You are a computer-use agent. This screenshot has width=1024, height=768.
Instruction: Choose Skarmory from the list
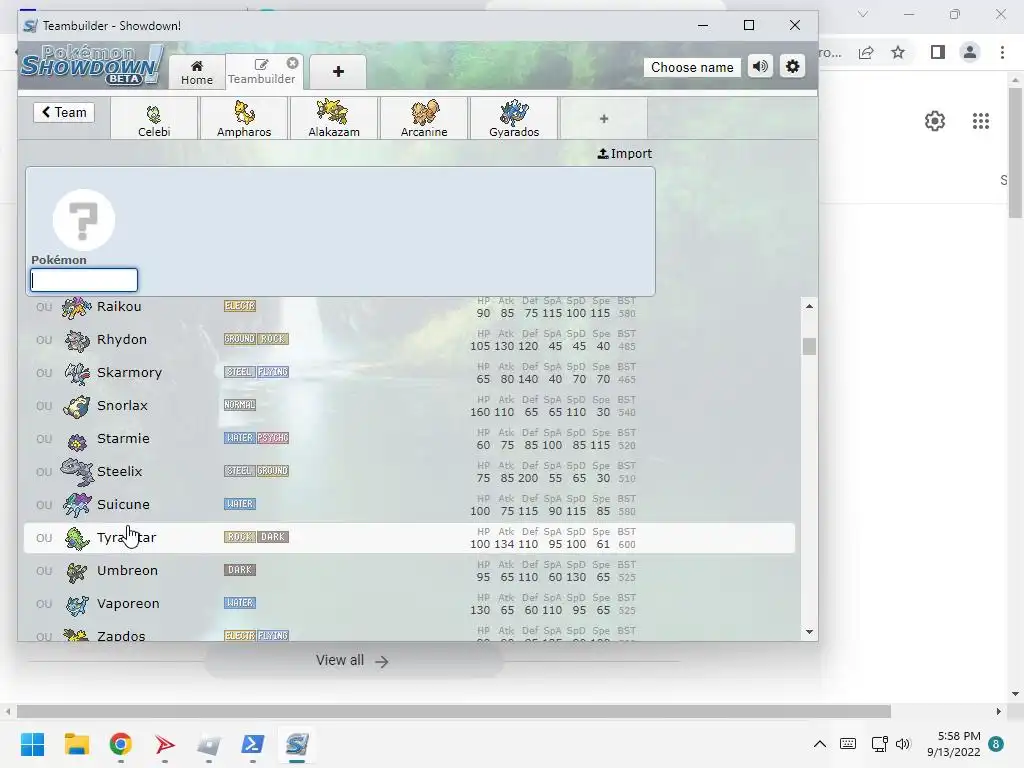tap(409, 373)
